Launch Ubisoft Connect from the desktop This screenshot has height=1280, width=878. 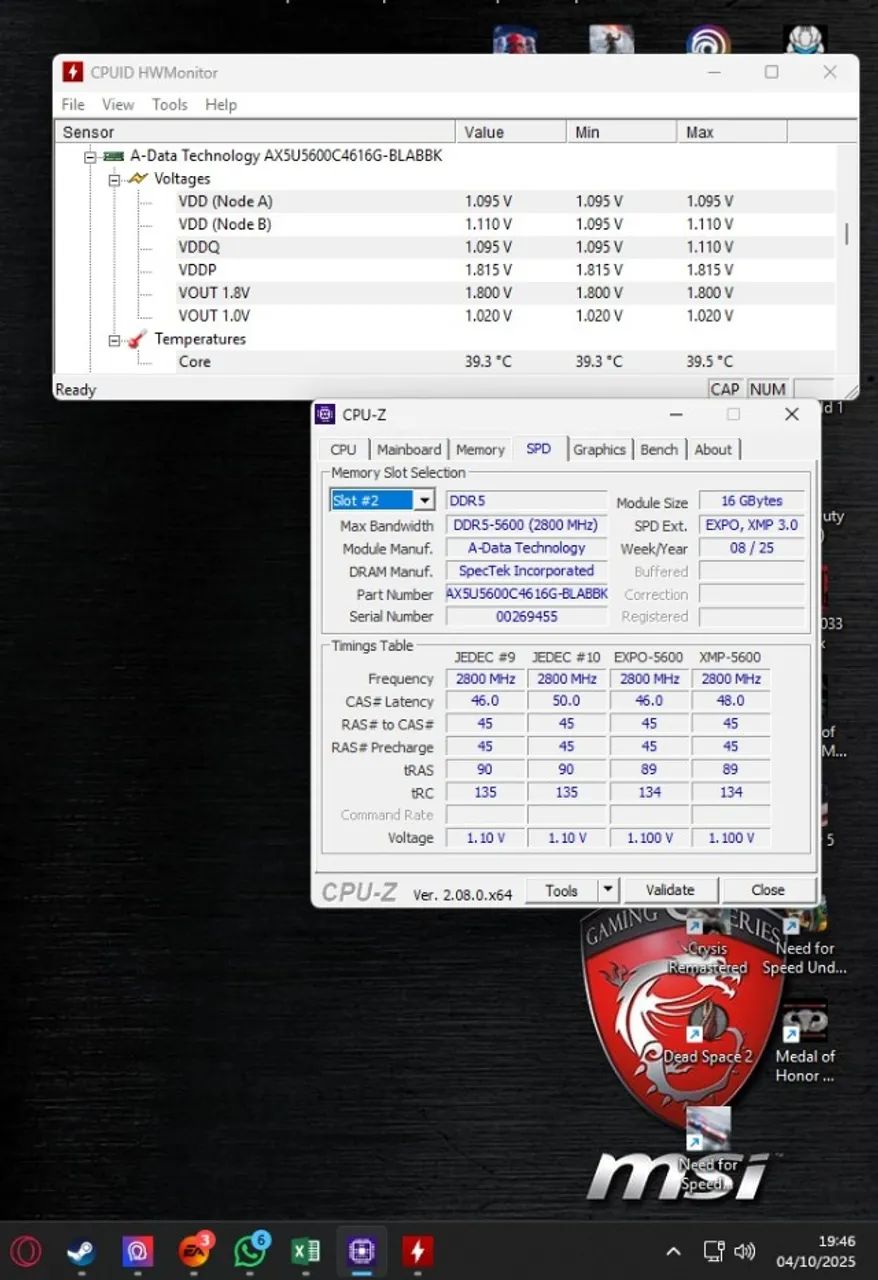coord(706,40)
